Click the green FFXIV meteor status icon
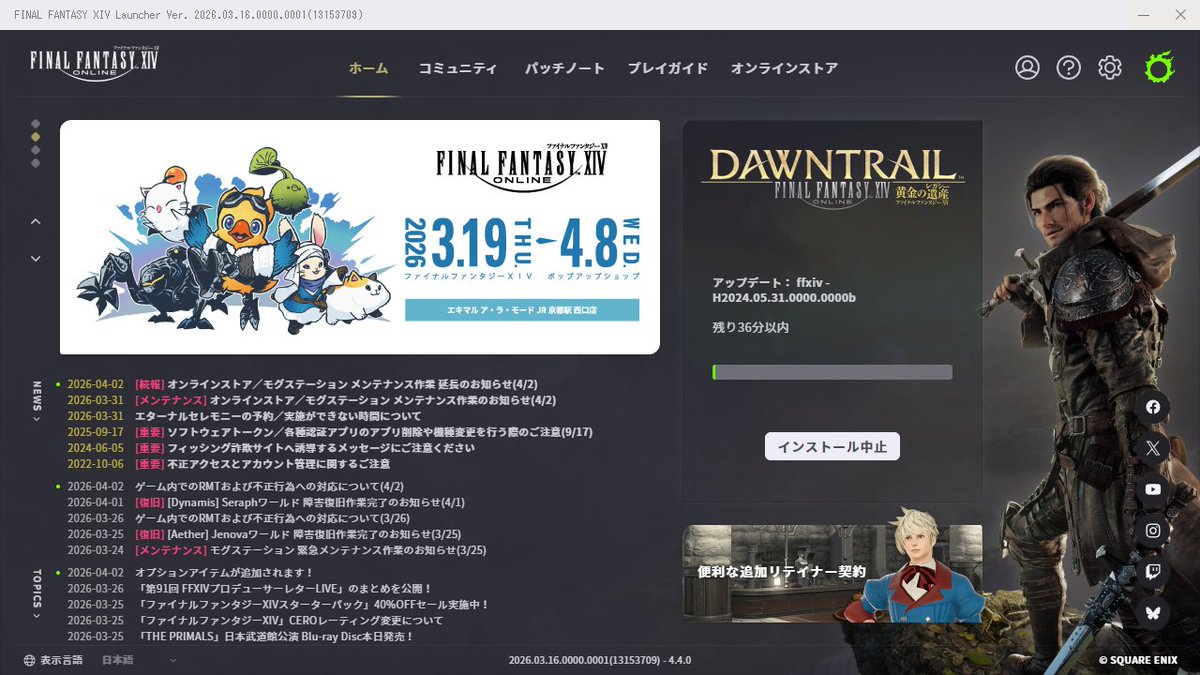The image size is (1200, 675). (1158, 67)
